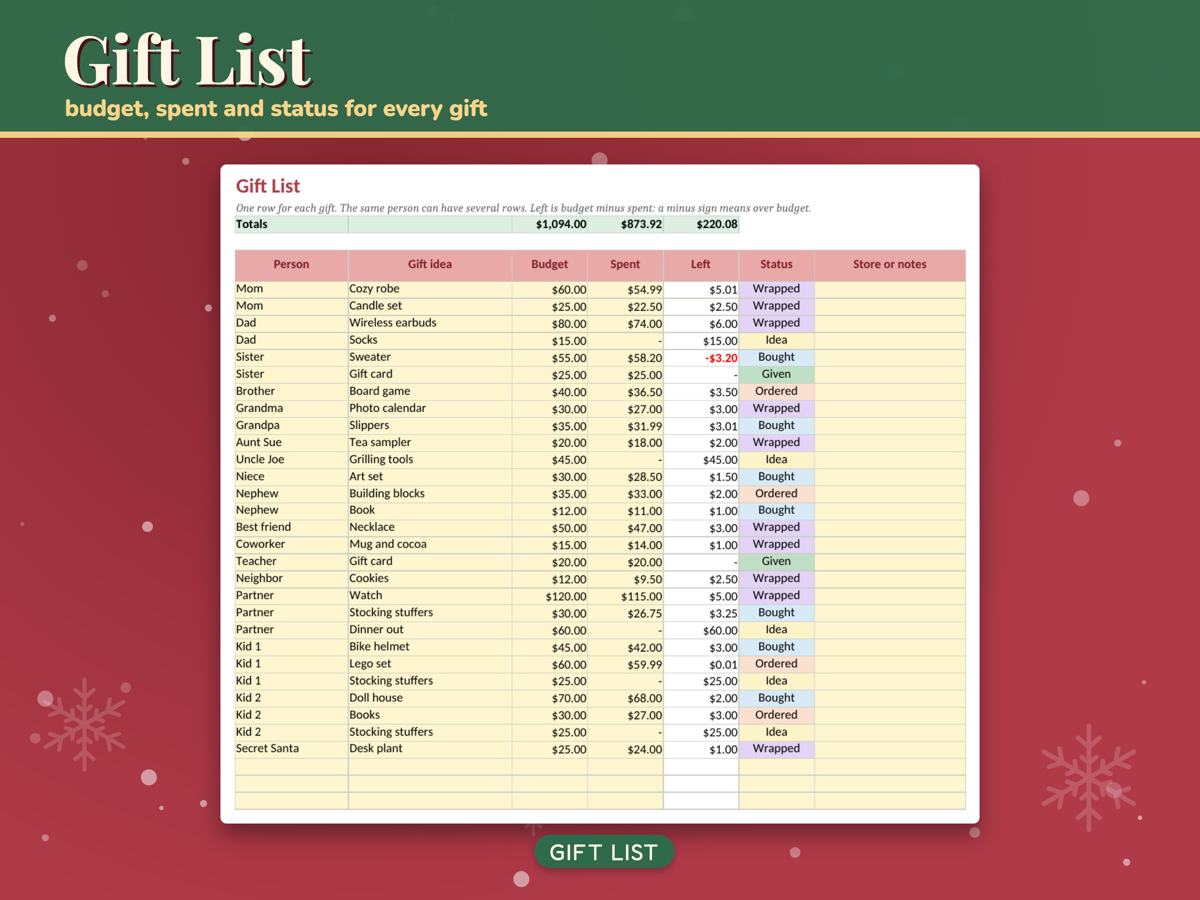Select the $59.99 Lego set spent cell
Viewport: 1200px width, 900px height.
coord(625,663)
